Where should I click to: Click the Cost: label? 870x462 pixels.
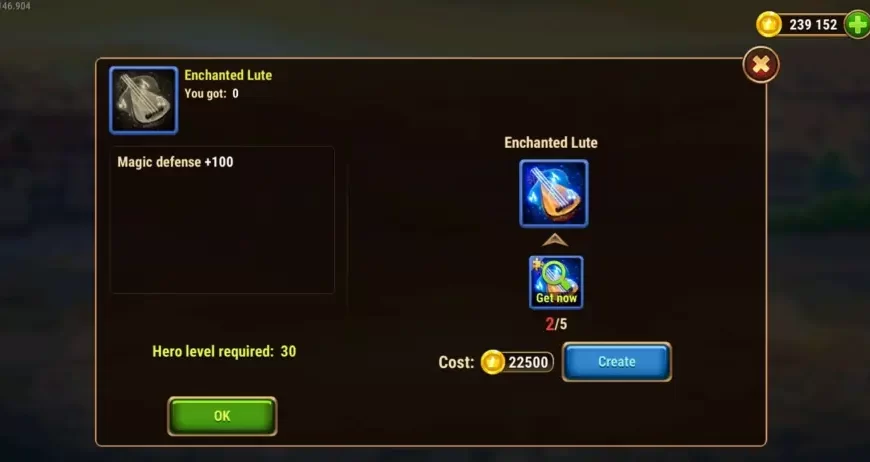point(456,362)
